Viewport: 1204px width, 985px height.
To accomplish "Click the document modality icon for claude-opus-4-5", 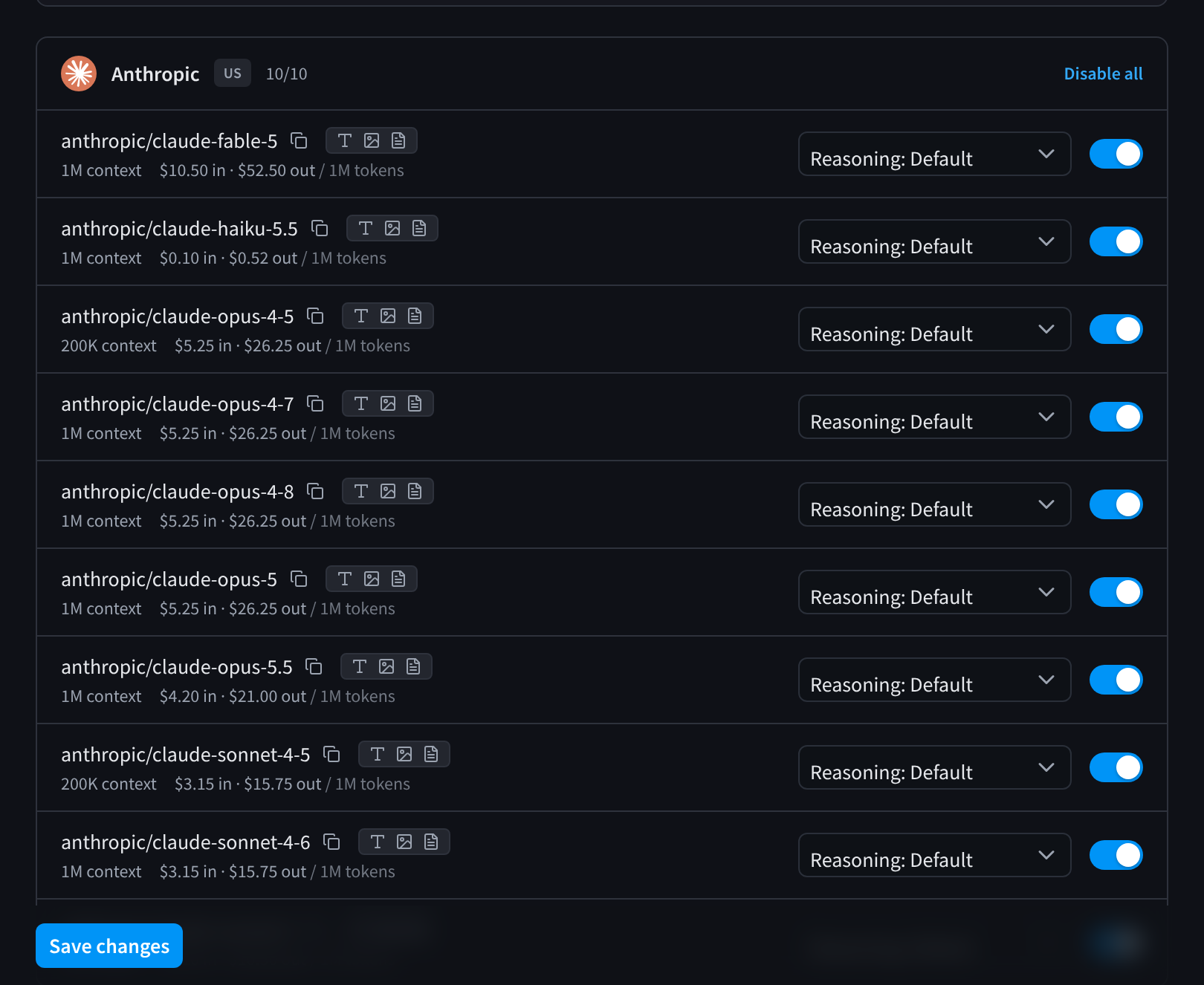I will [415, 316].
